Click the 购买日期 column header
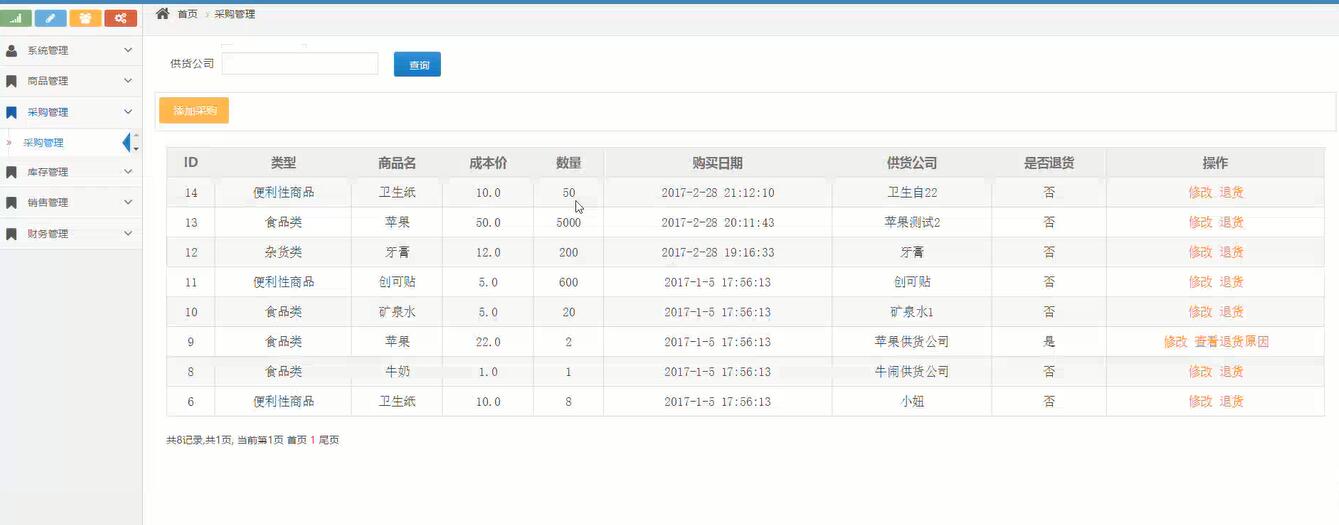The image size is (1339, 525). coord(717,163)
